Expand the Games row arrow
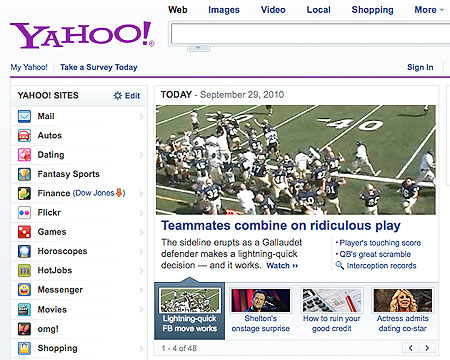The width and height of the screenshot is (450, 360). pos(141,232)
